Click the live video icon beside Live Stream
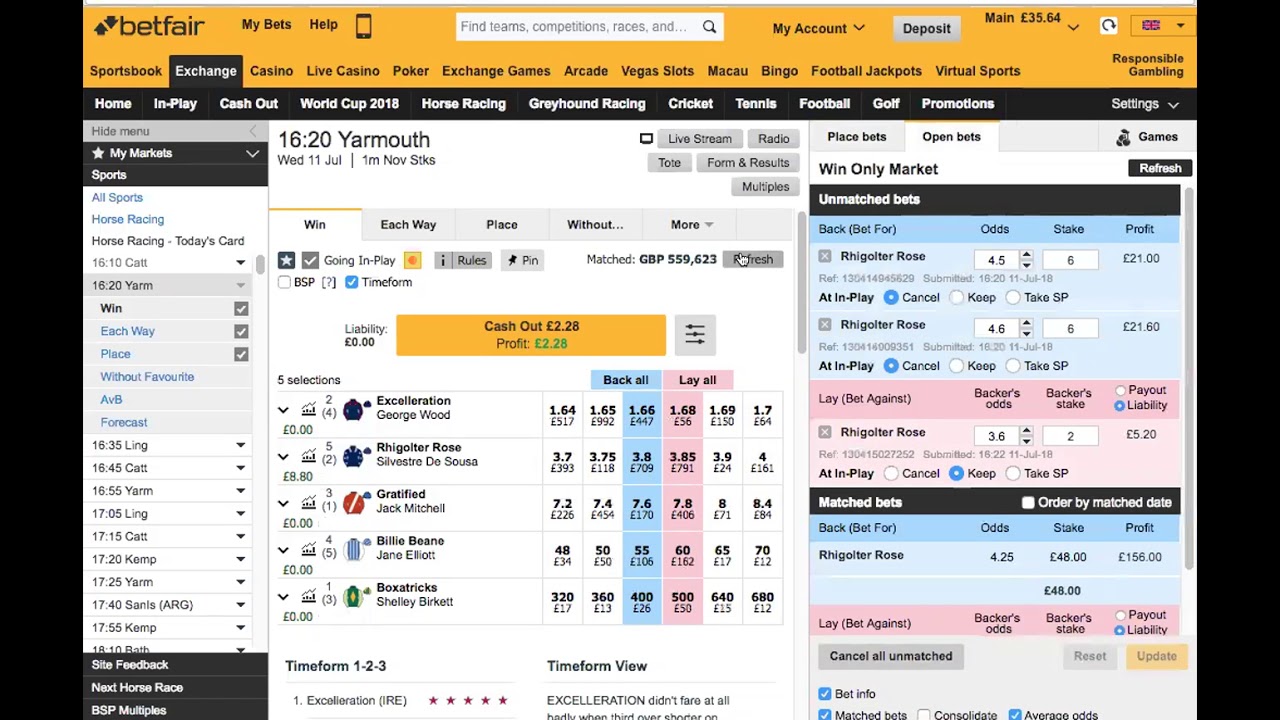1280x720 pixels. tap(646, 139)
